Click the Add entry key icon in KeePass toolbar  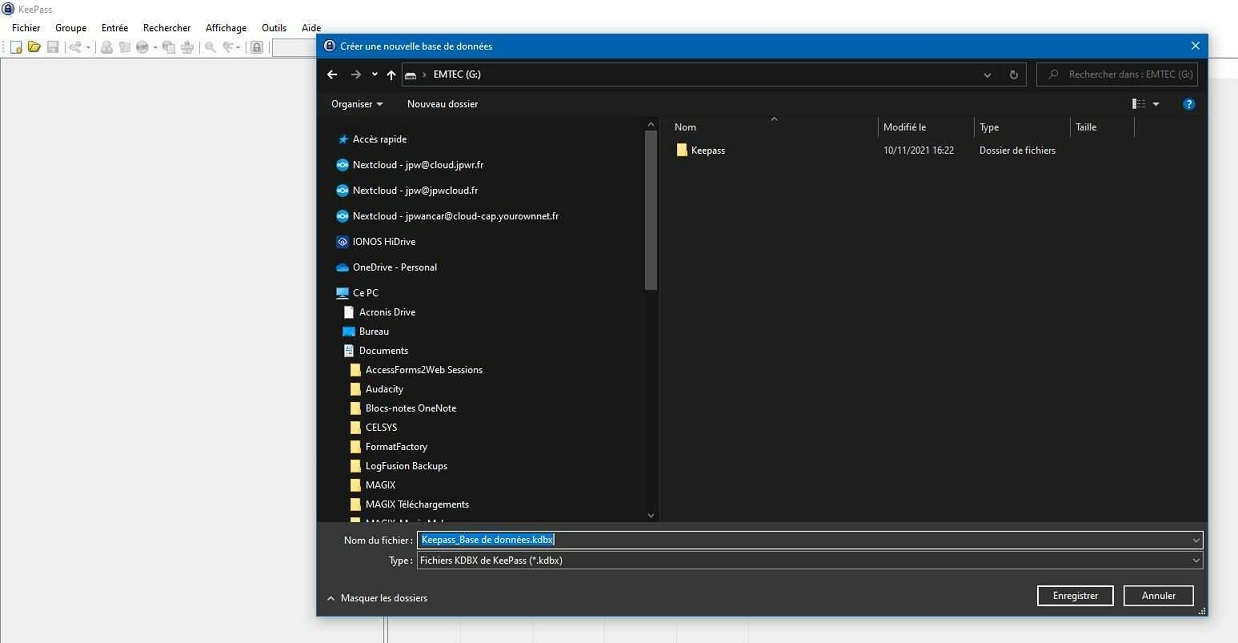75,47
